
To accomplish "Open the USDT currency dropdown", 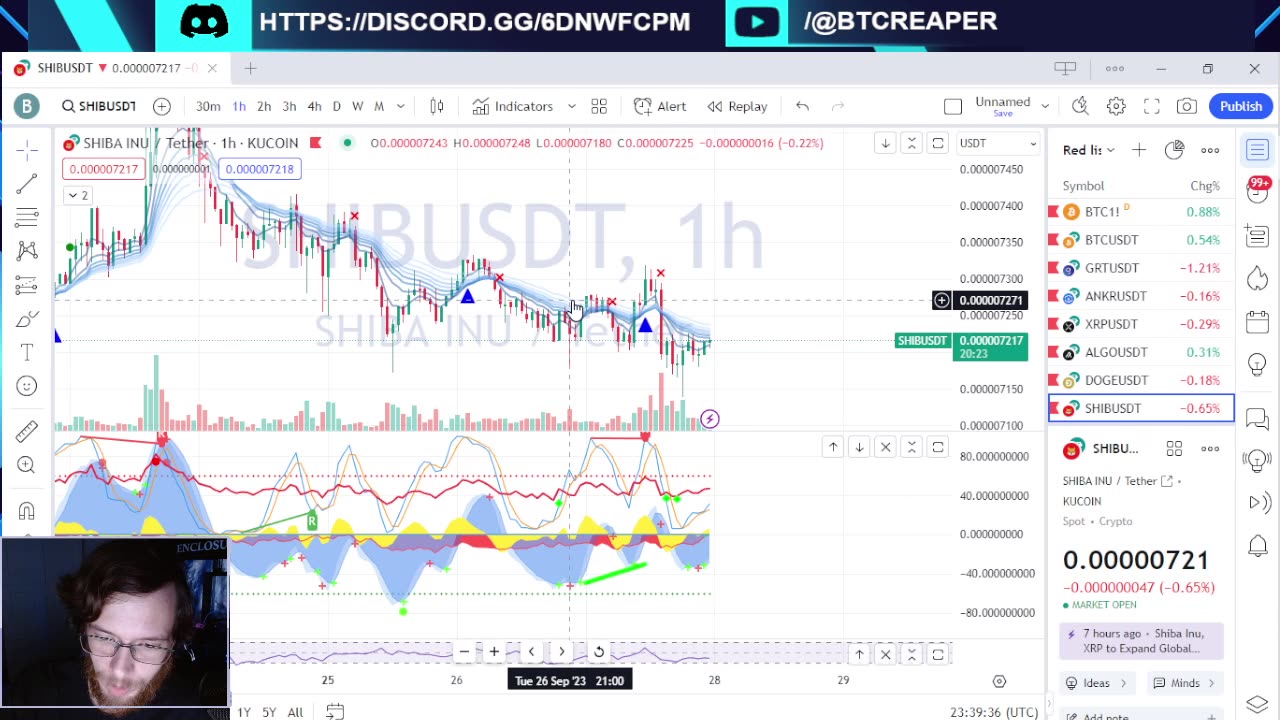I will (997, 143).
